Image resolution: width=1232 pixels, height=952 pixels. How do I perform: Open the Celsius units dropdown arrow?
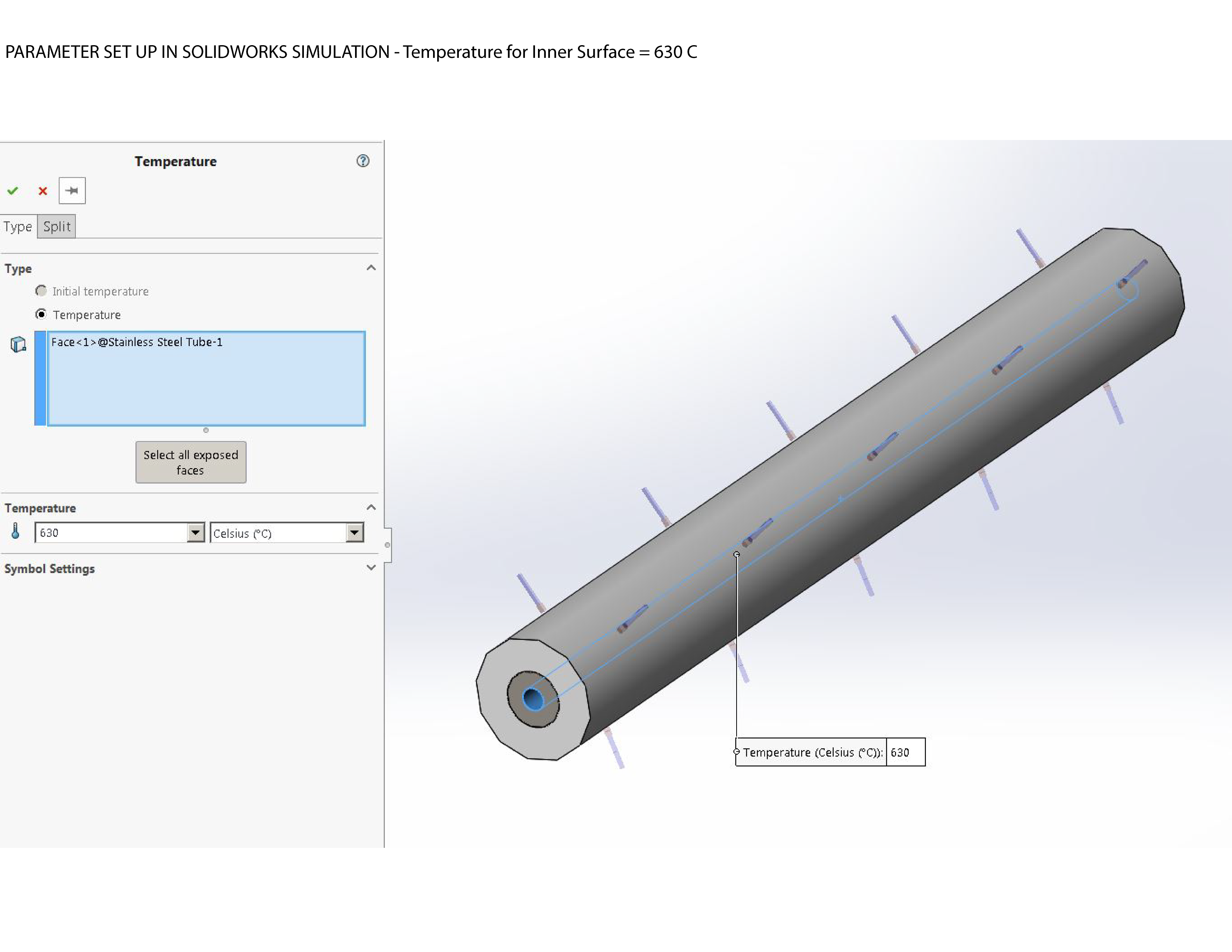354,532
